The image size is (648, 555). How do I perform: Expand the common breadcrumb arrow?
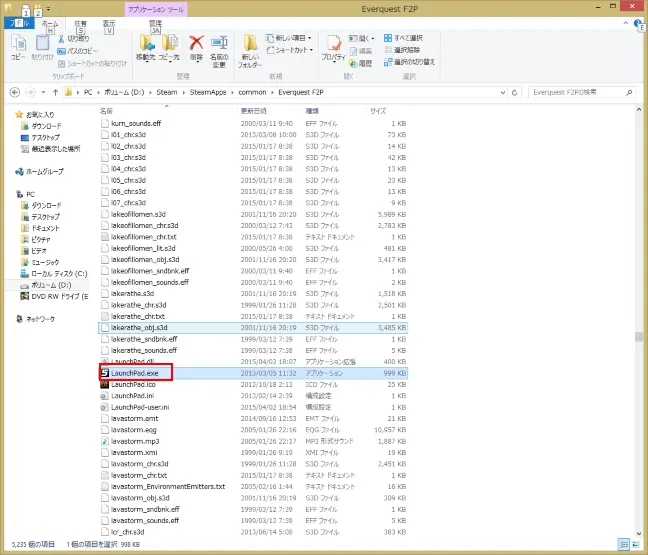tap(272, 92)
